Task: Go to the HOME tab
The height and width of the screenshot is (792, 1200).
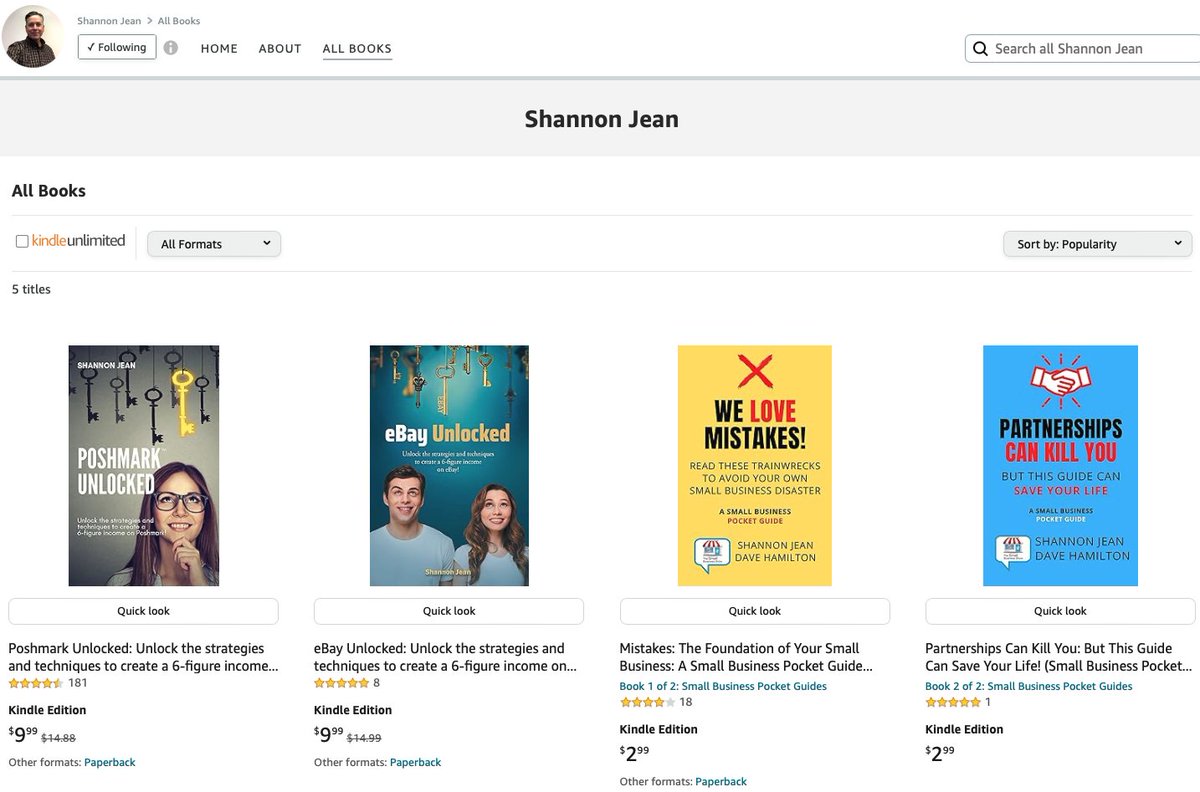Action: coord(219,48)
